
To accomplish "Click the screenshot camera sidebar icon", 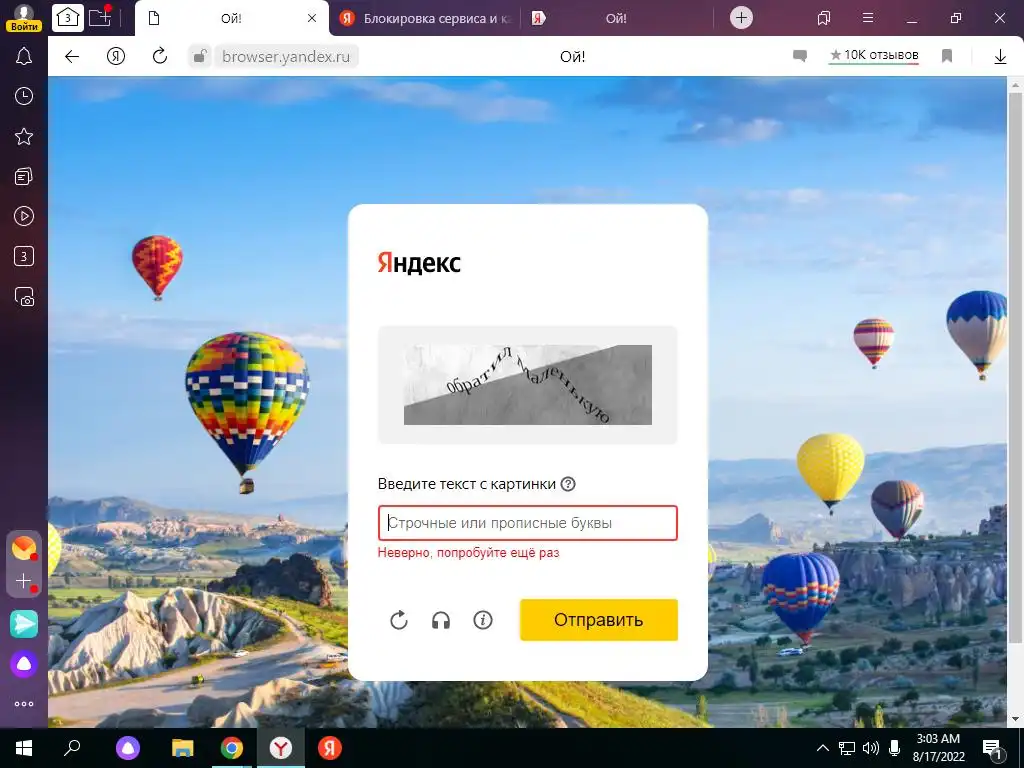I will coord(24,296).
